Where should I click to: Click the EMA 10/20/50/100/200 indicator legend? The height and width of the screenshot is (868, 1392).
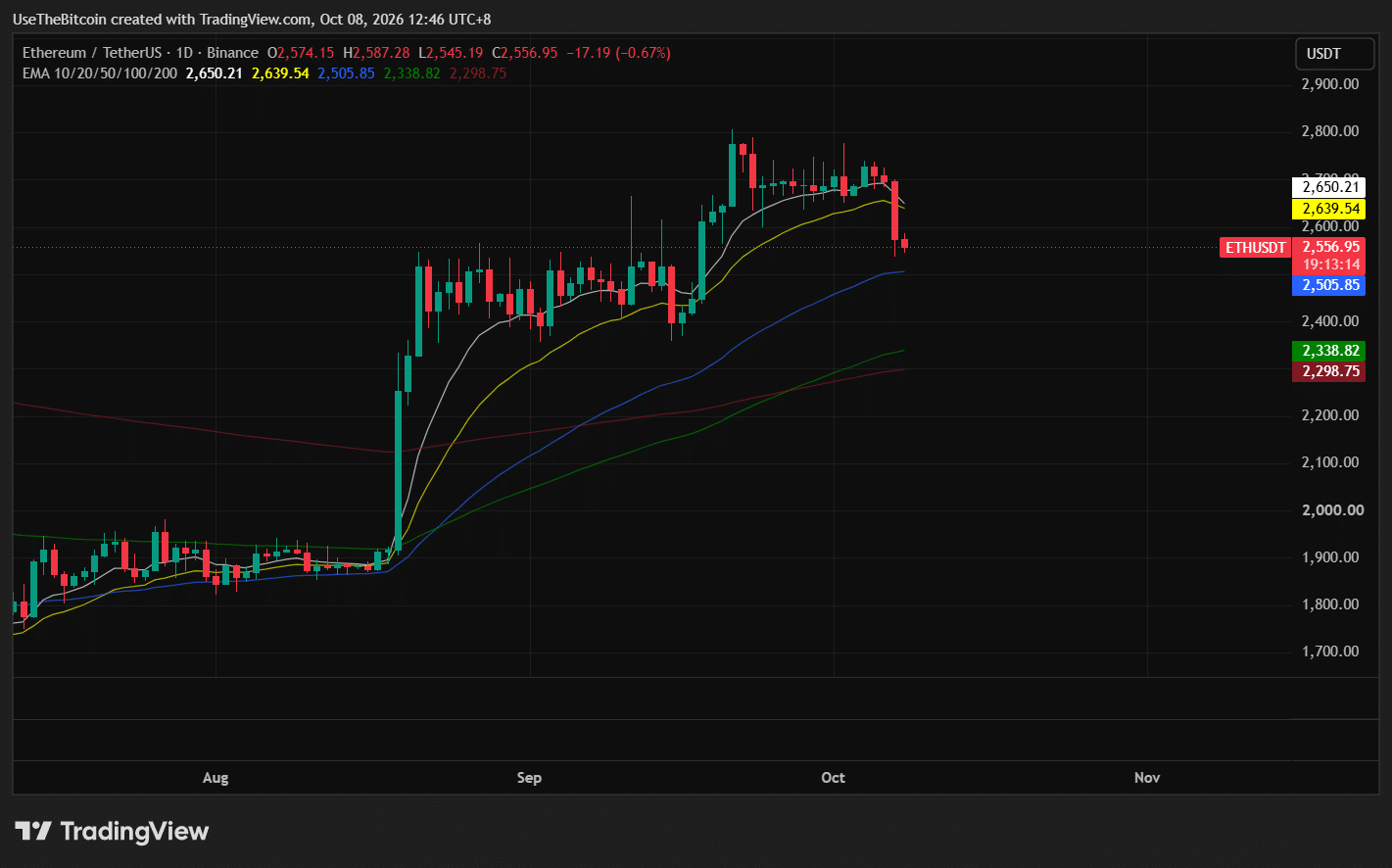[x=100, y=73]
